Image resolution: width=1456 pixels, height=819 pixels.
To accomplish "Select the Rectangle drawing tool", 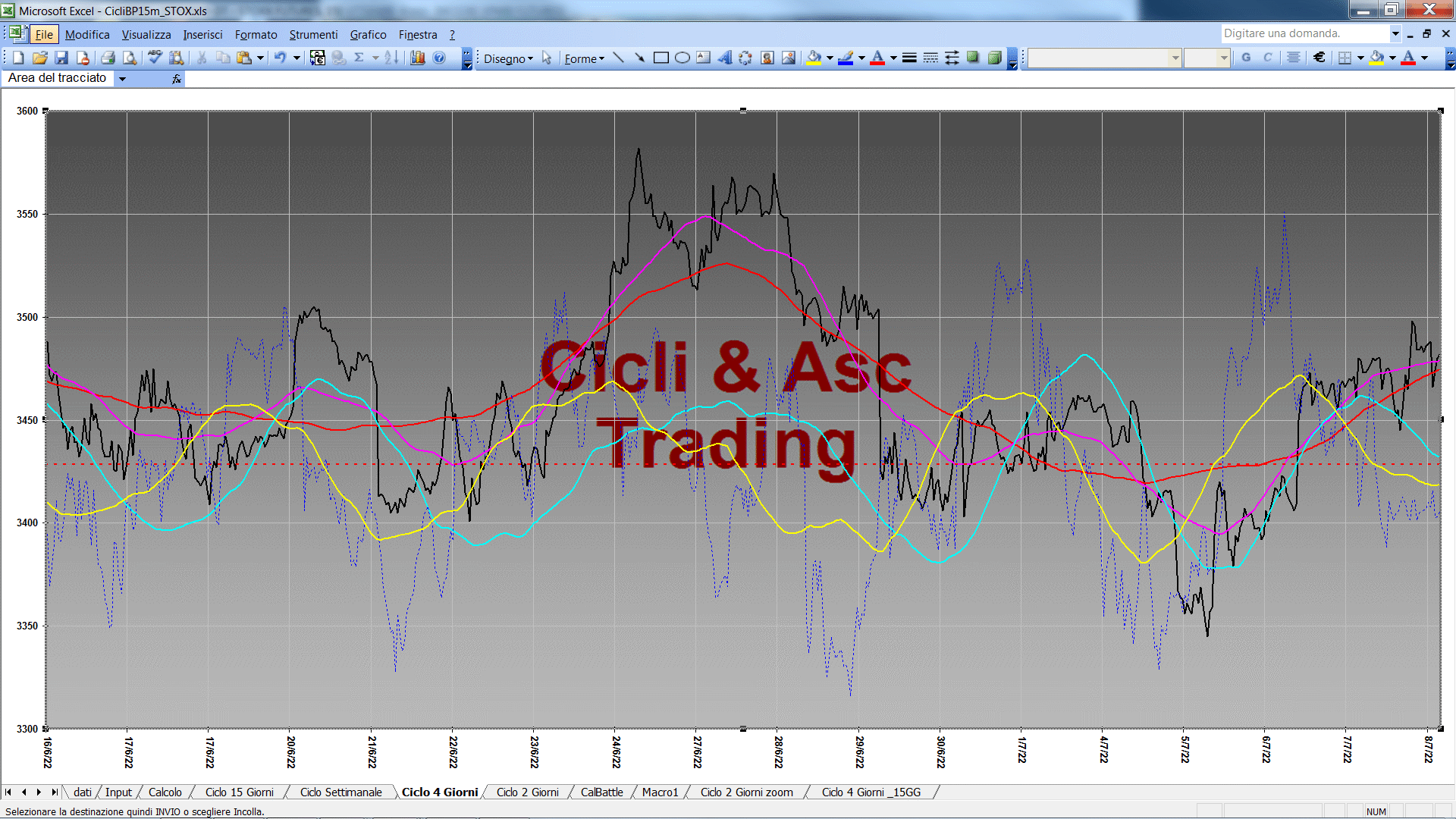I will pos(661,58).
